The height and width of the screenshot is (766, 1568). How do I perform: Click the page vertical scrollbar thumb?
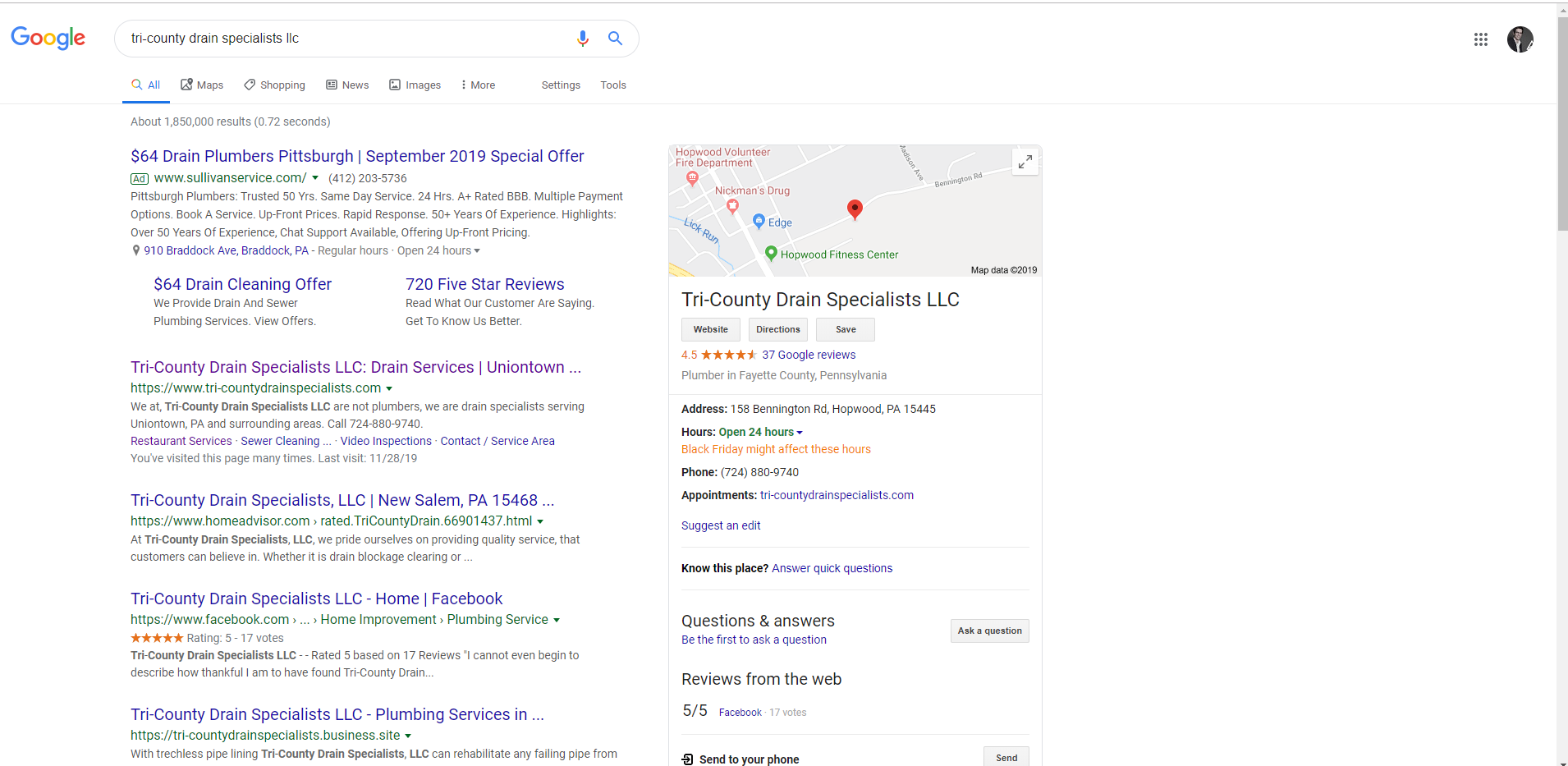point(1562,123)
